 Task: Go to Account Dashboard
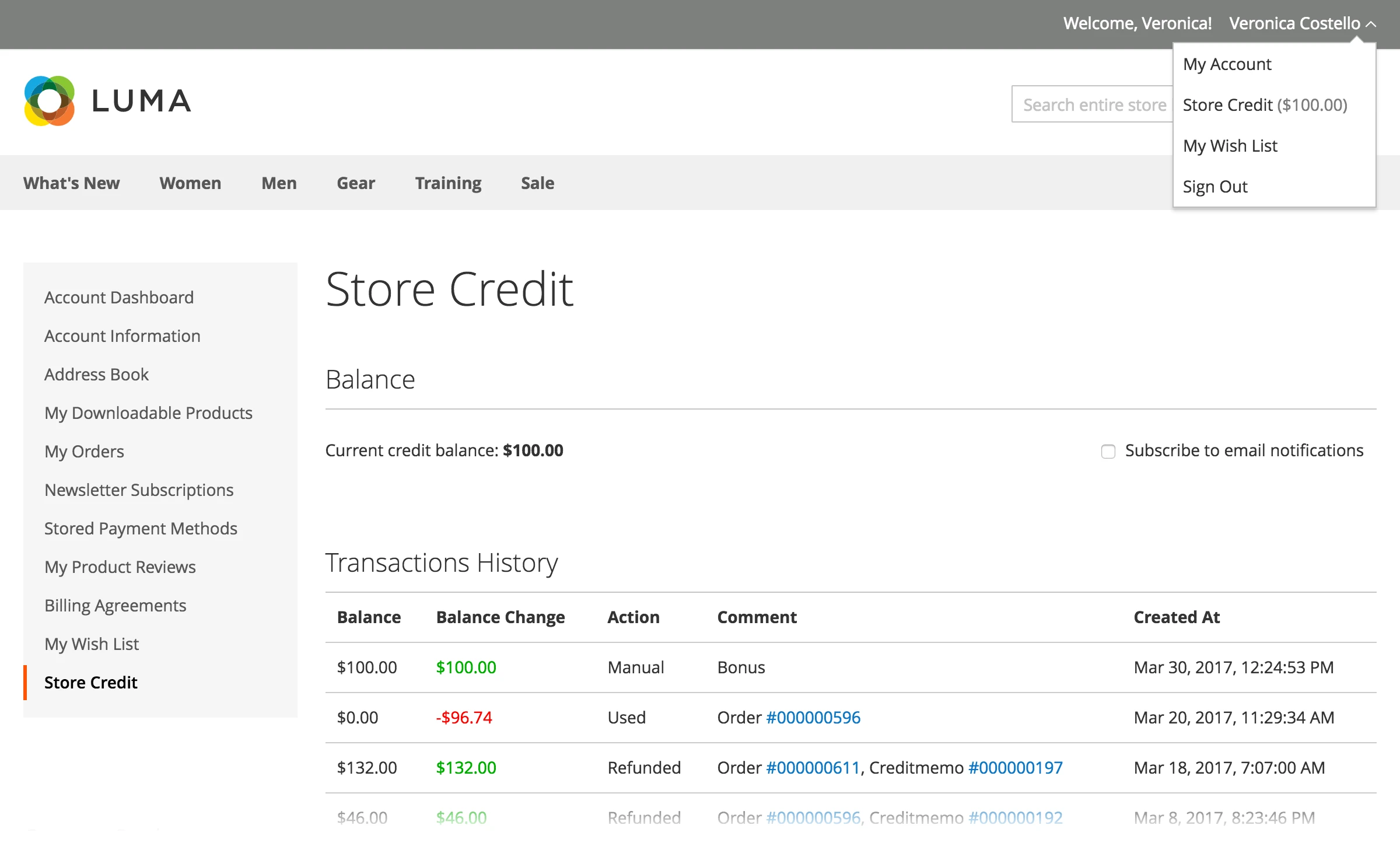tap(119, 297)
